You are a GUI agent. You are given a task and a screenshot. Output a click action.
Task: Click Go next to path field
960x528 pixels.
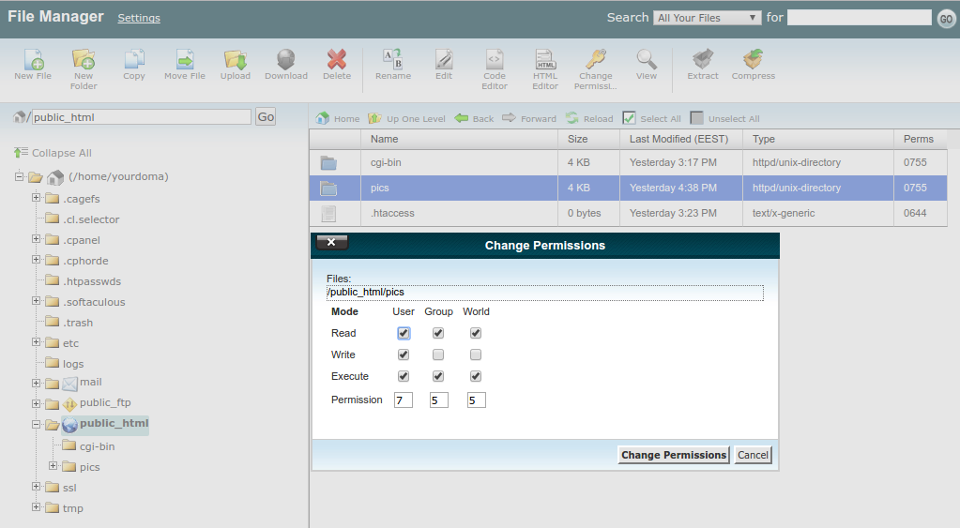point(266,117)
